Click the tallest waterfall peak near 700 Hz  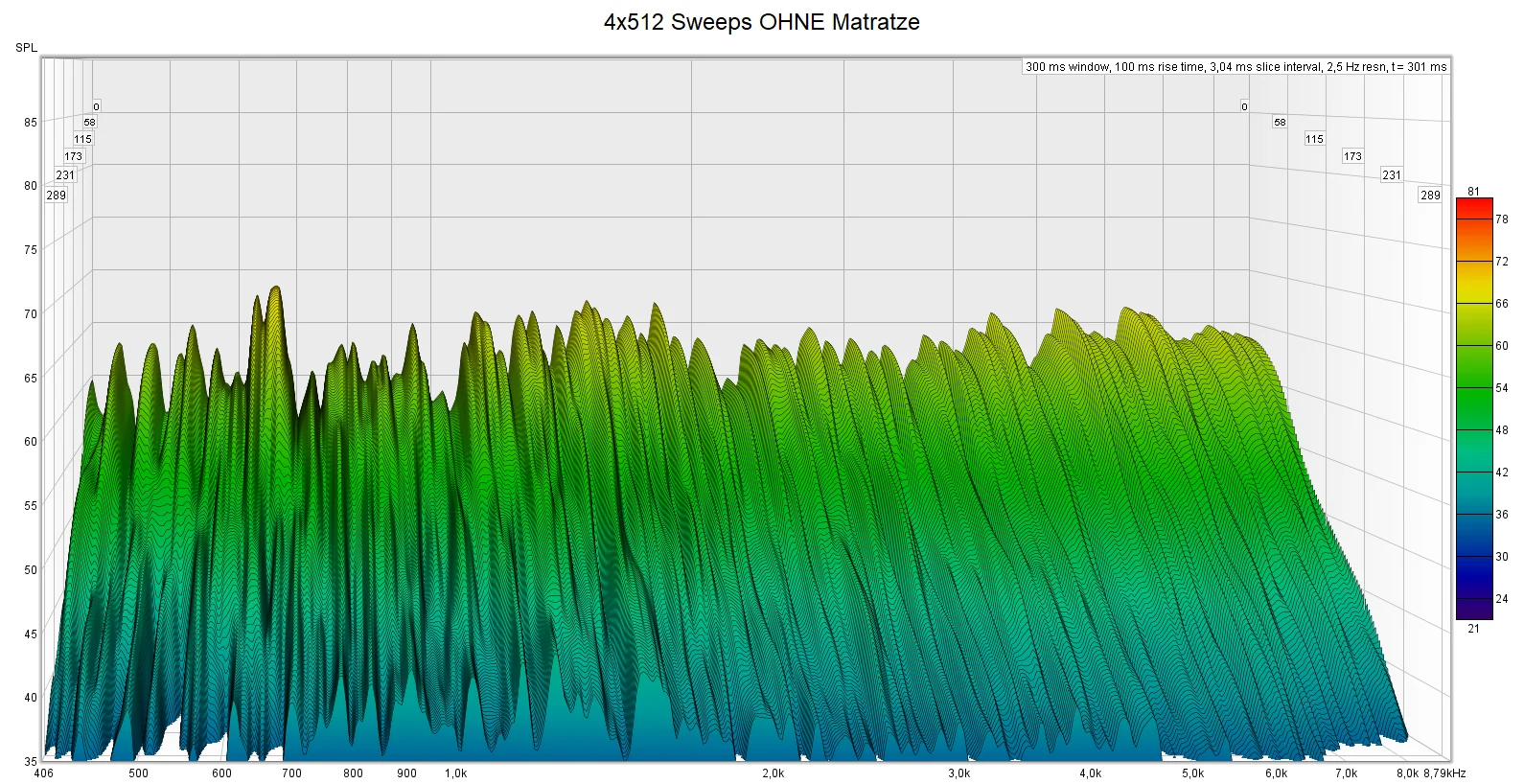click(x=276, y=288)
